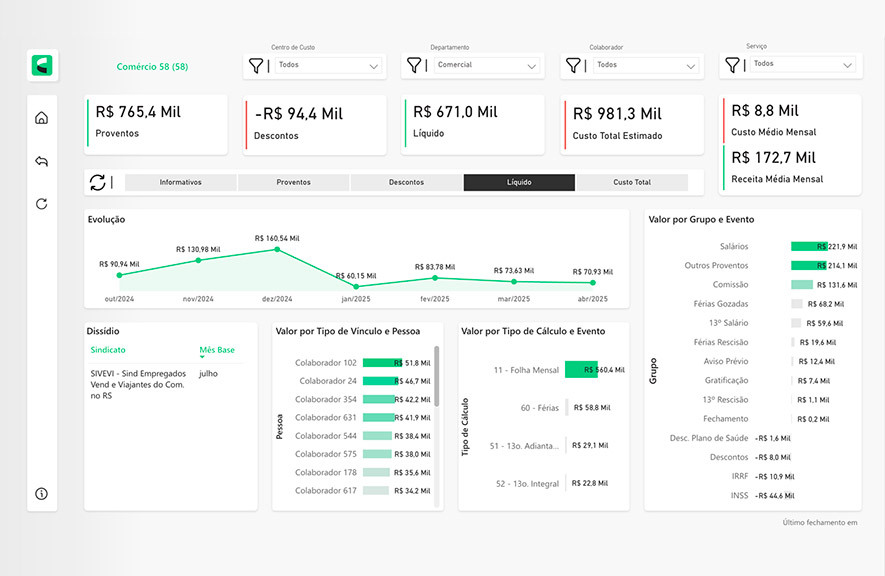
Task: Click the sync arrows icon beside tabs
Action: 98,182
